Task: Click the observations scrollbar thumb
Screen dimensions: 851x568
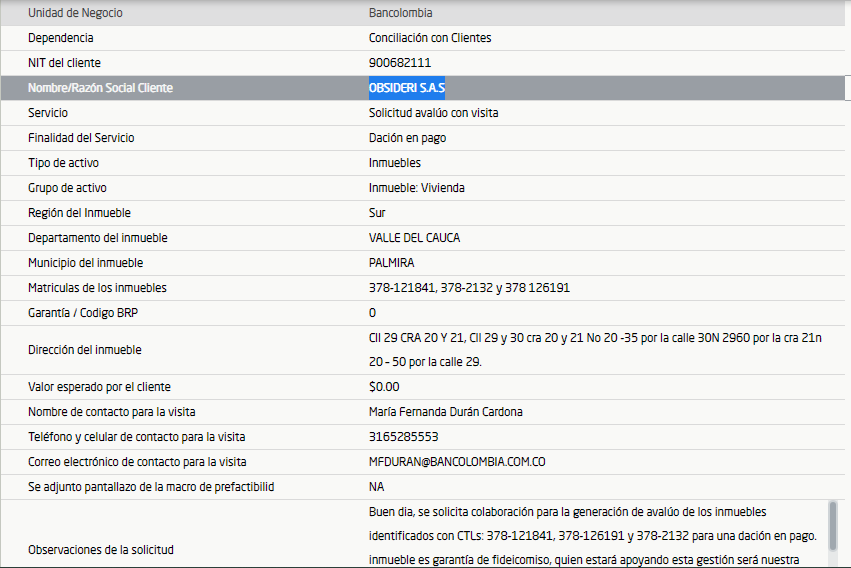Action: [x=833, y=525]
